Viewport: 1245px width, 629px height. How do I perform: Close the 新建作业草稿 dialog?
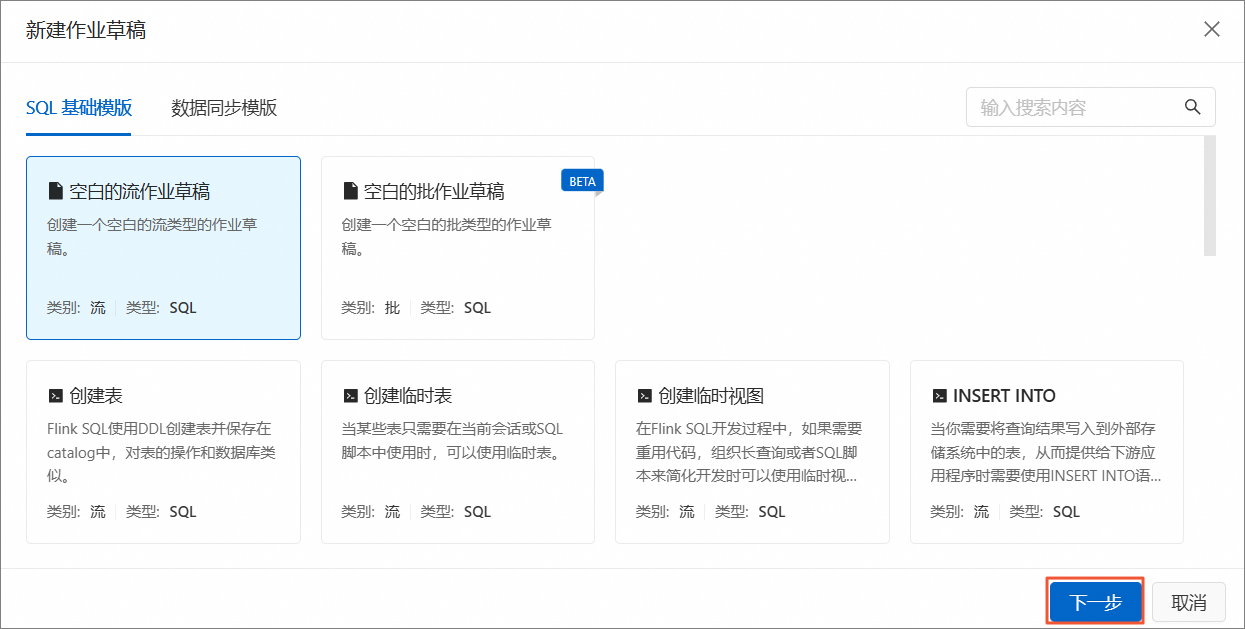click(1212, 29)
